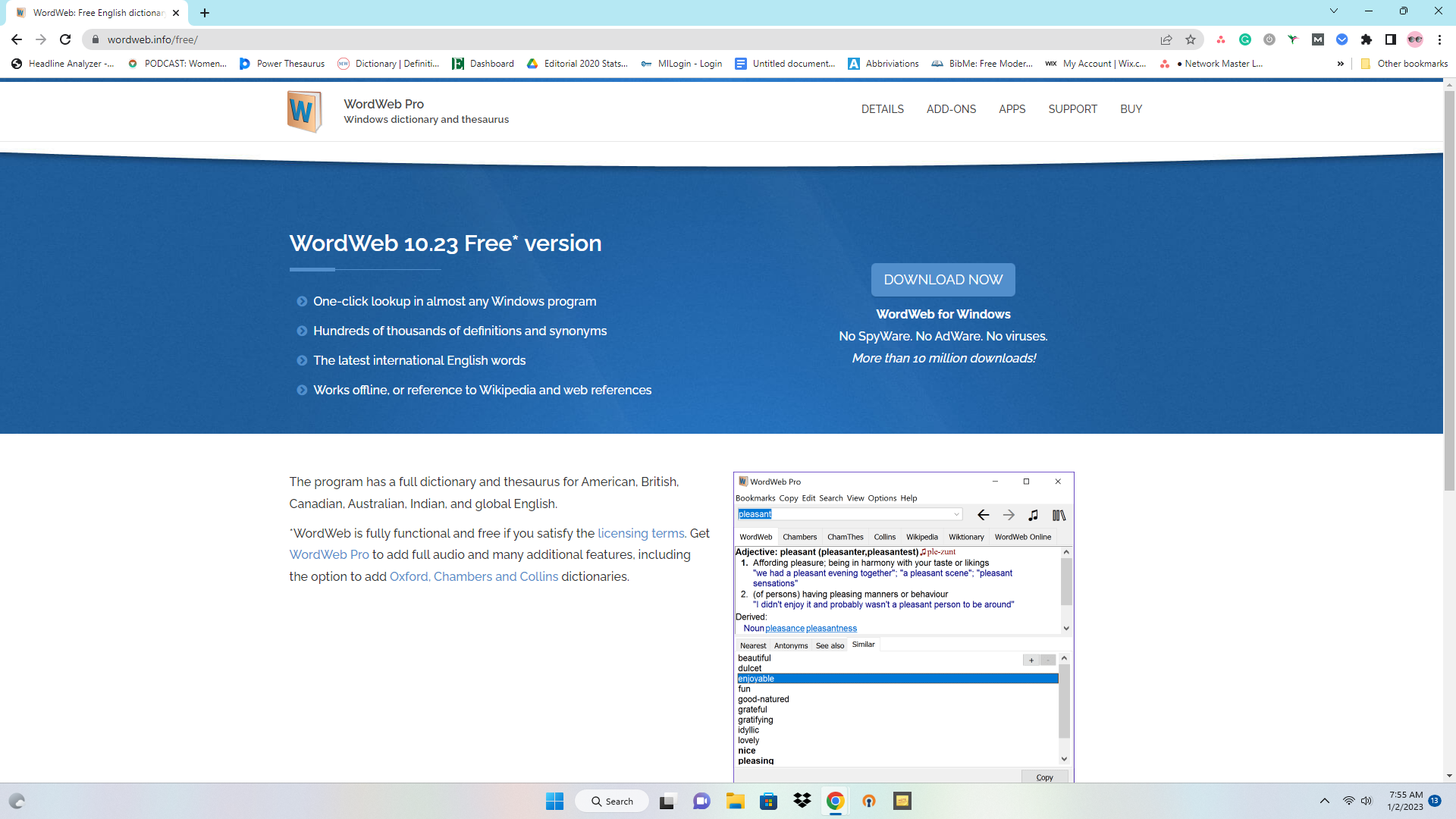The width and height of the screenshot is (1456, 819).
Task: Follow the licensing terms link
Action: 642,533
